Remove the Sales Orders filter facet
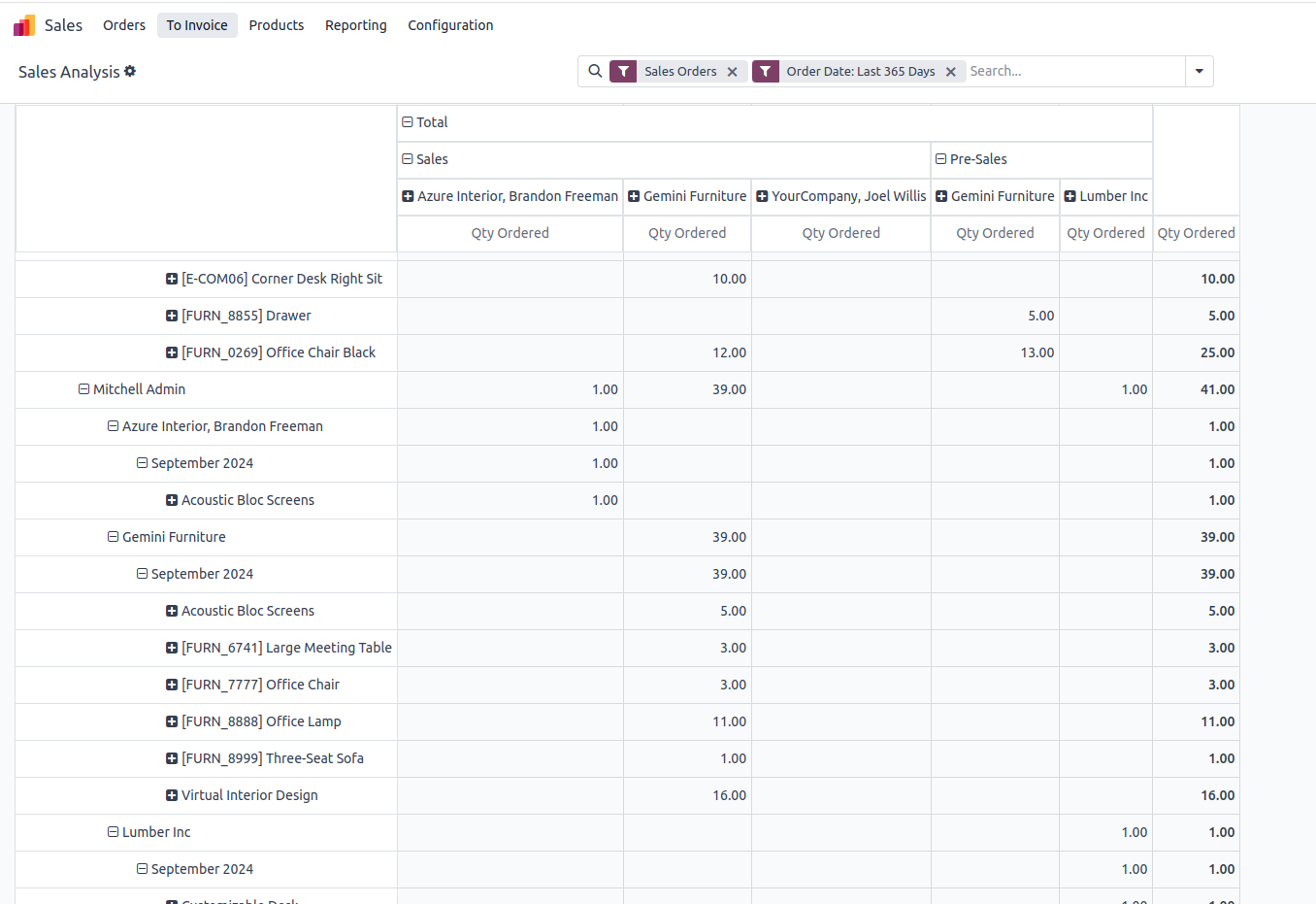 tap(733, 72)
